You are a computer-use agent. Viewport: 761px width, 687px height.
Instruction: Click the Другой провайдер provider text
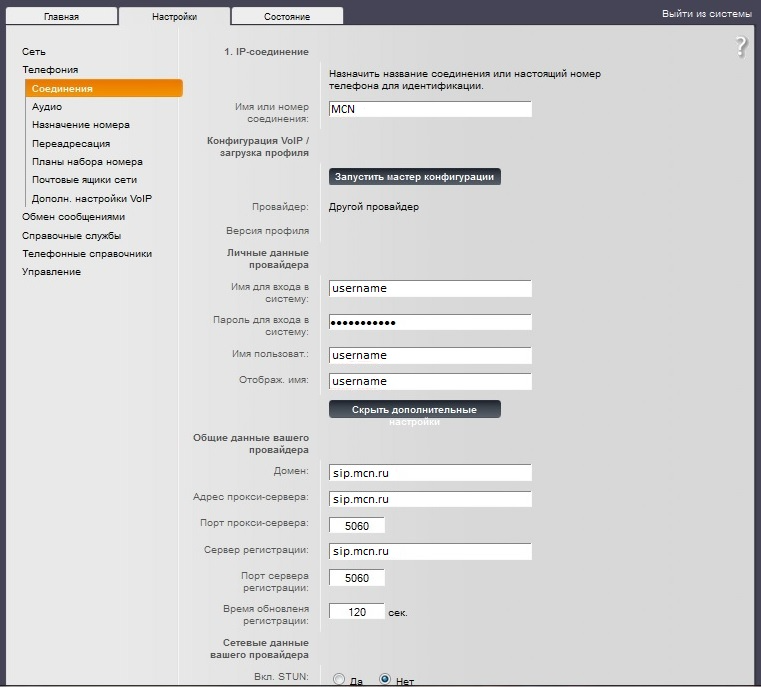(x=374, y=207)
